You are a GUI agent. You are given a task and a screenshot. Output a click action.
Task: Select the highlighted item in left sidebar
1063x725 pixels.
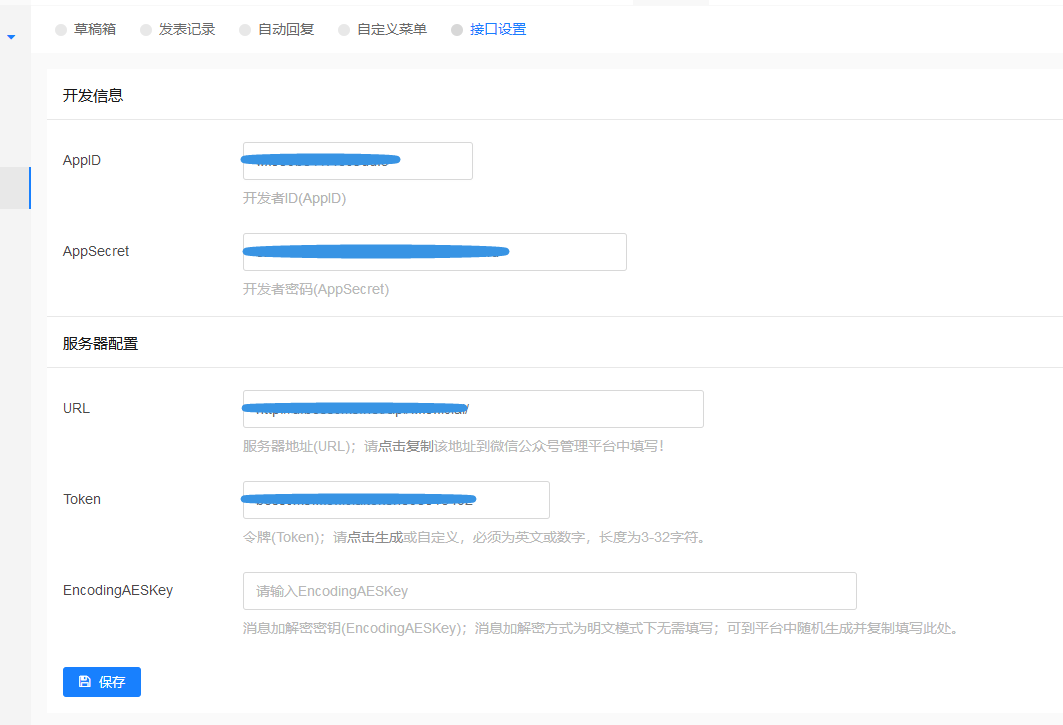[15, 188]
